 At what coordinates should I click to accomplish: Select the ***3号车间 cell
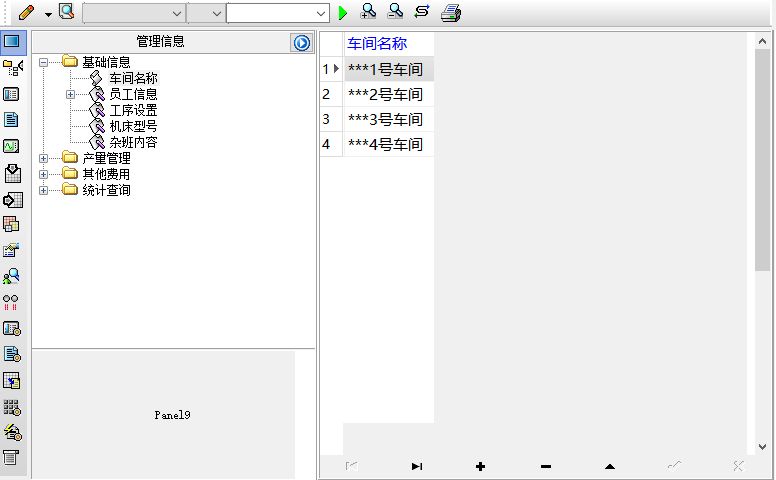388,119
